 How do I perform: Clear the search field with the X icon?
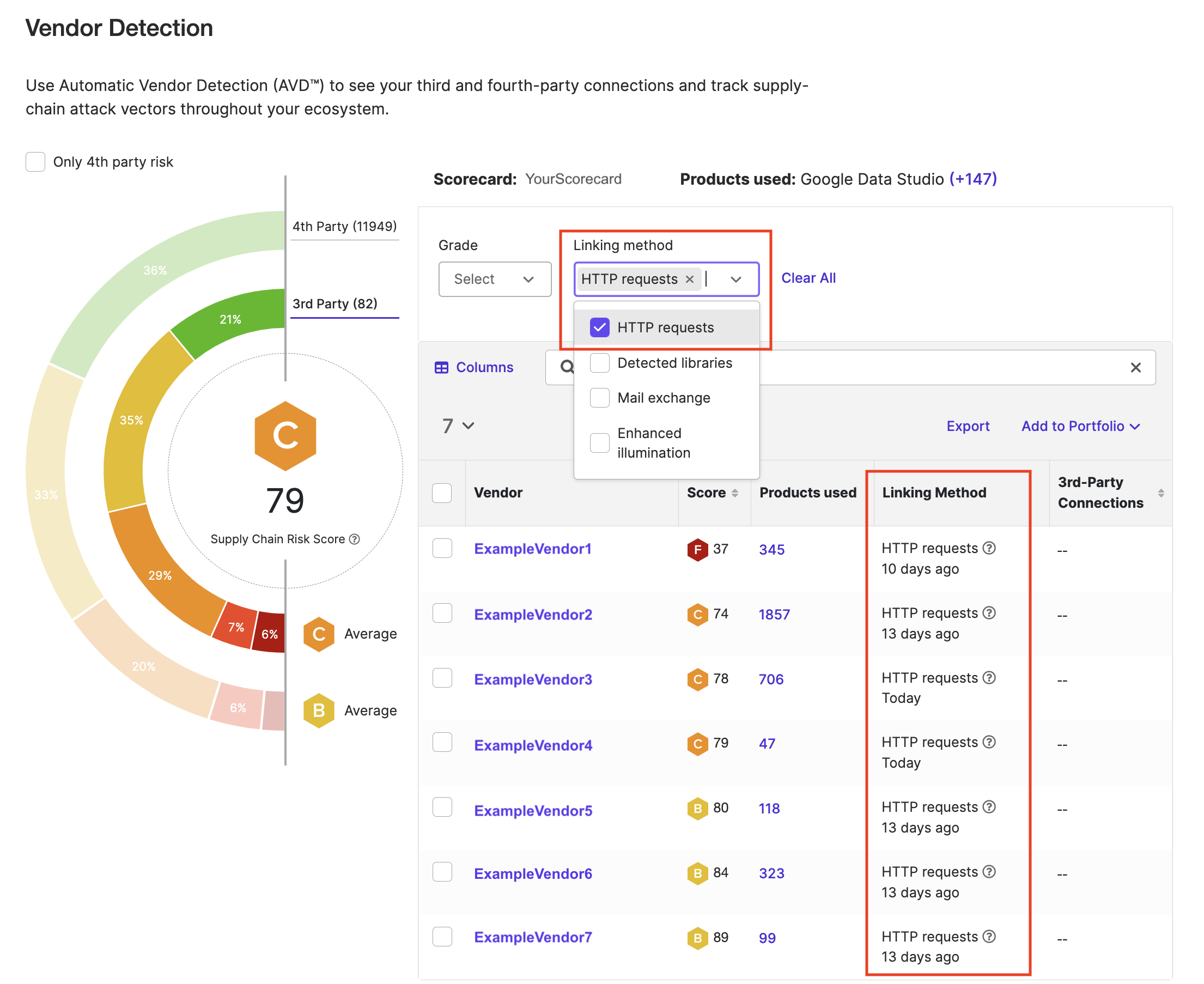[x=1135, y=367]
